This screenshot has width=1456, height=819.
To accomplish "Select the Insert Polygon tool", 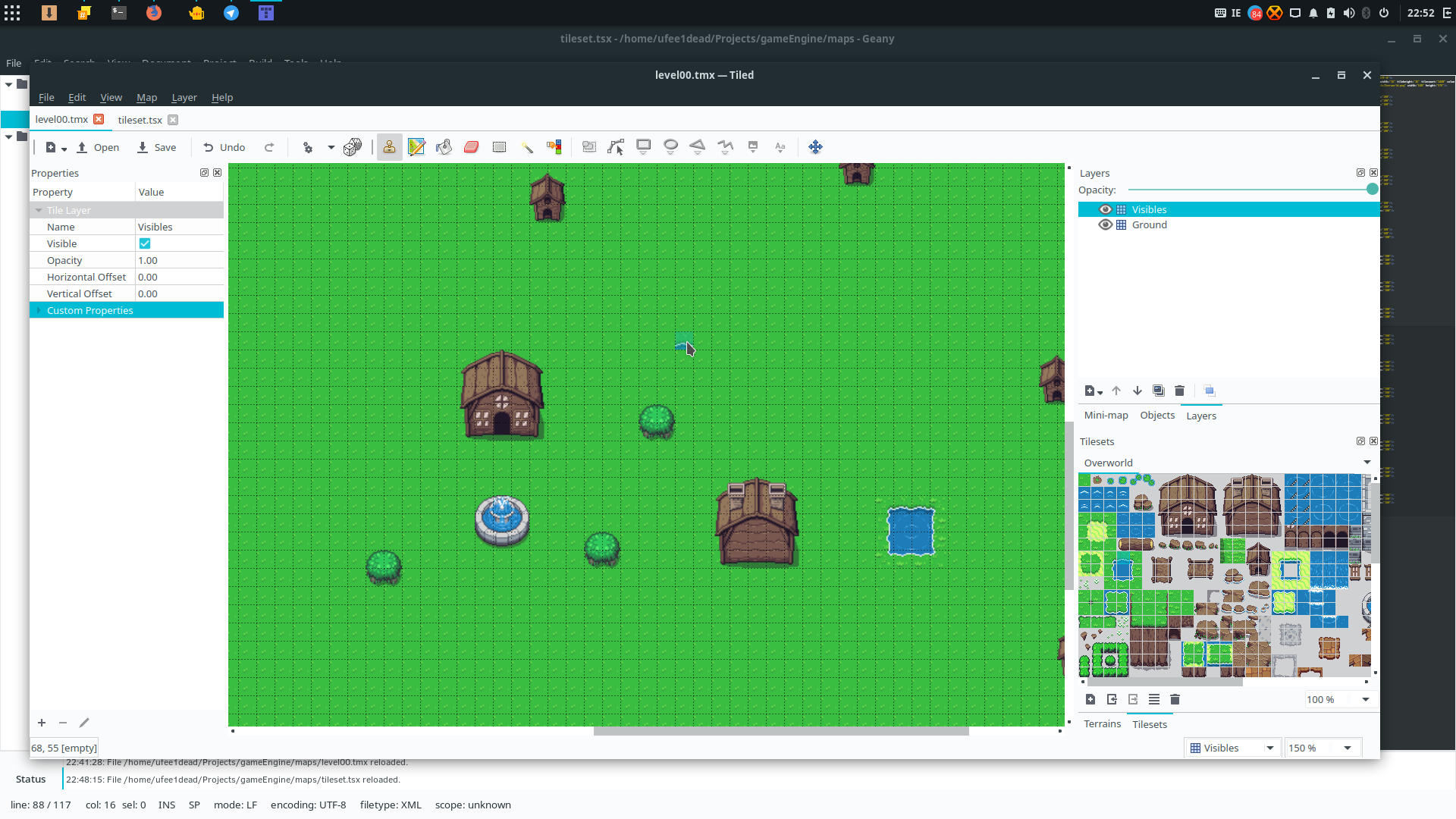I will coord(698,147).
